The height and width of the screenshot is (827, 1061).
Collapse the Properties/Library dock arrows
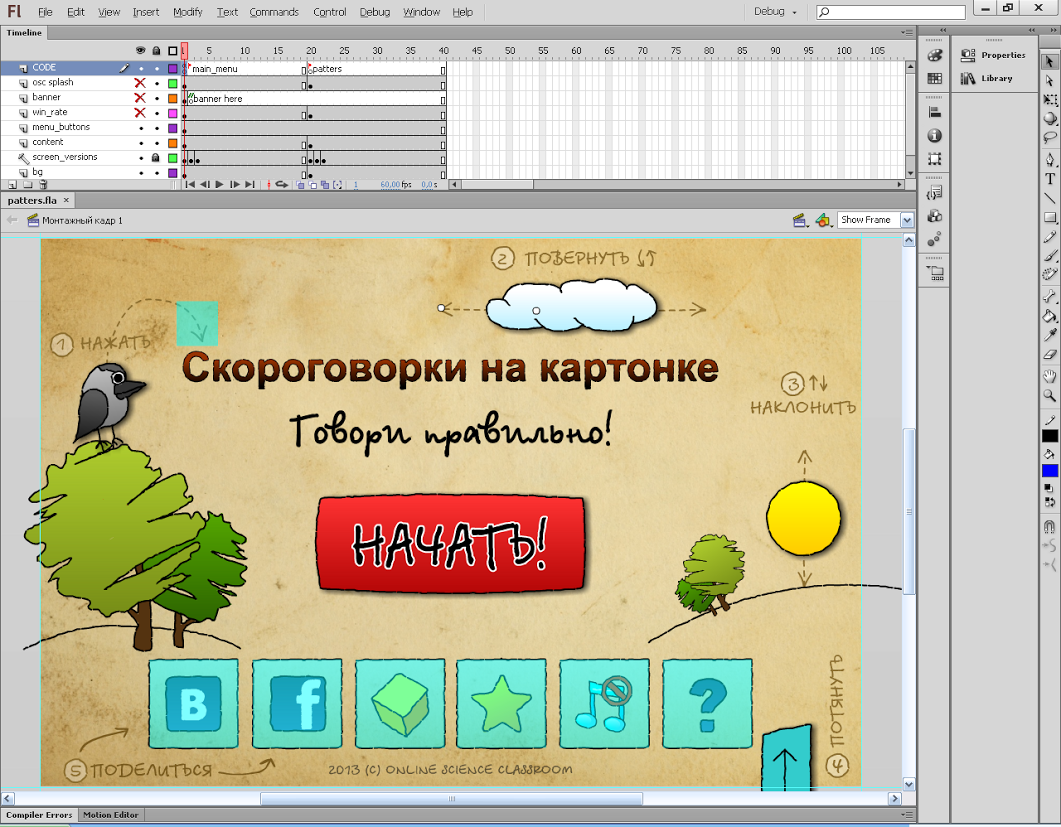[x=1032, y=30]
